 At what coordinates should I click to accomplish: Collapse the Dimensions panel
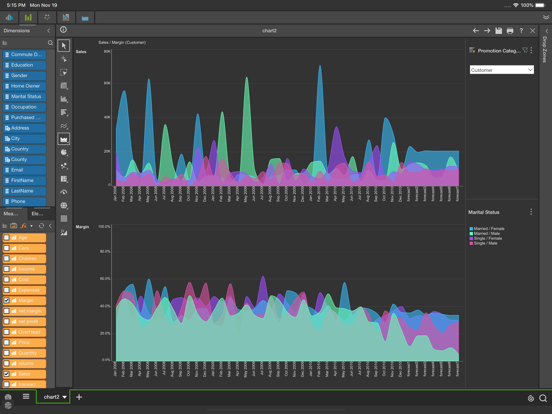[49, 31]
